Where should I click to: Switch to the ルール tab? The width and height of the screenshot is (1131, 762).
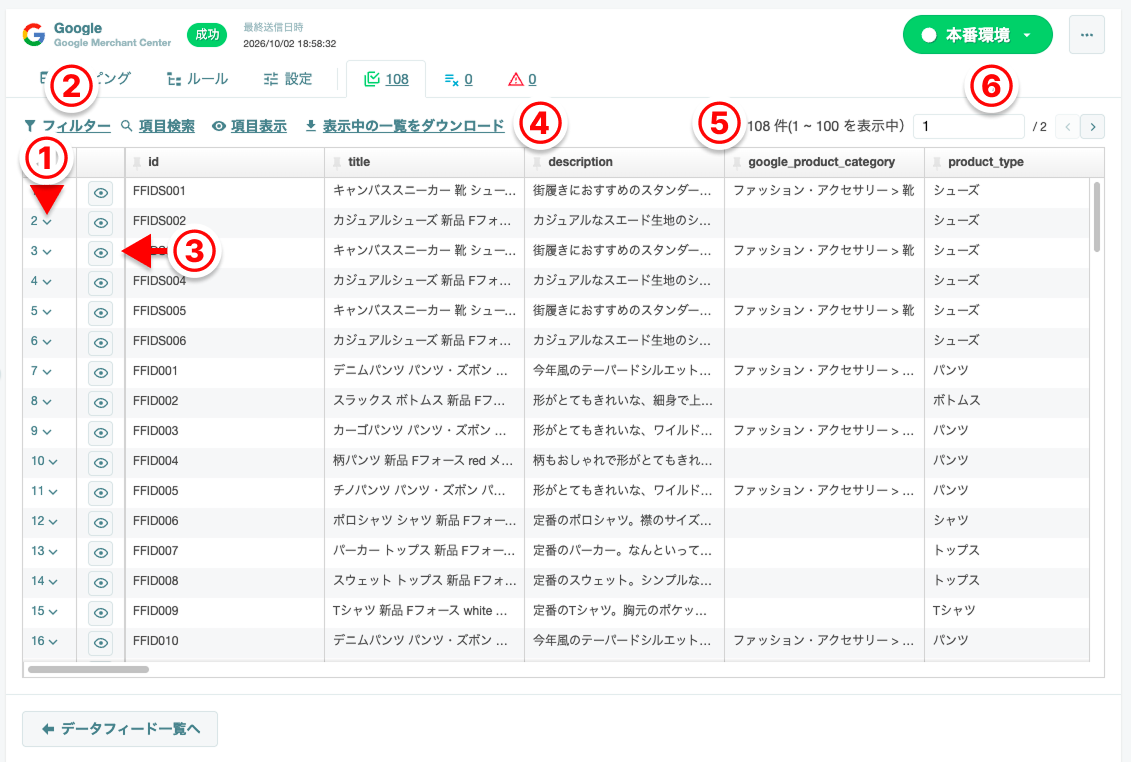[x=198, y=79]
